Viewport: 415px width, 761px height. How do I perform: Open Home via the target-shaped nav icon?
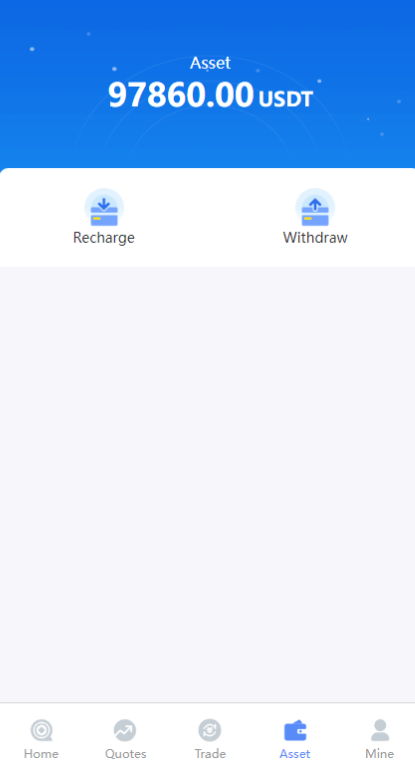[41, 730]
